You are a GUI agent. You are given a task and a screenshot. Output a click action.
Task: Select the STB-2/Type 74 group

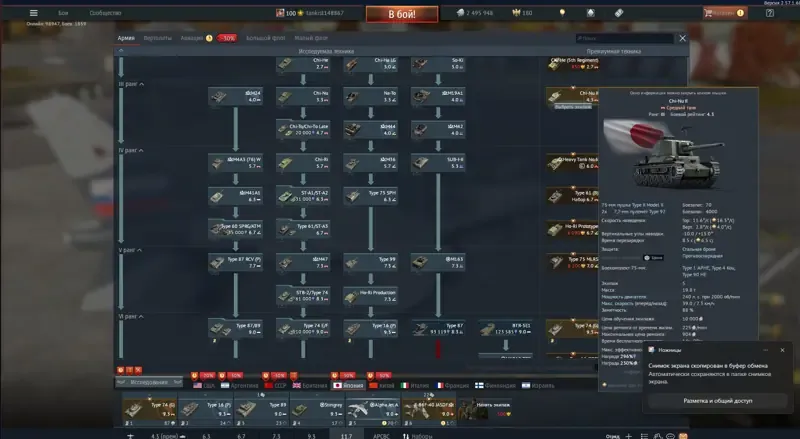[x=303, y=296]
